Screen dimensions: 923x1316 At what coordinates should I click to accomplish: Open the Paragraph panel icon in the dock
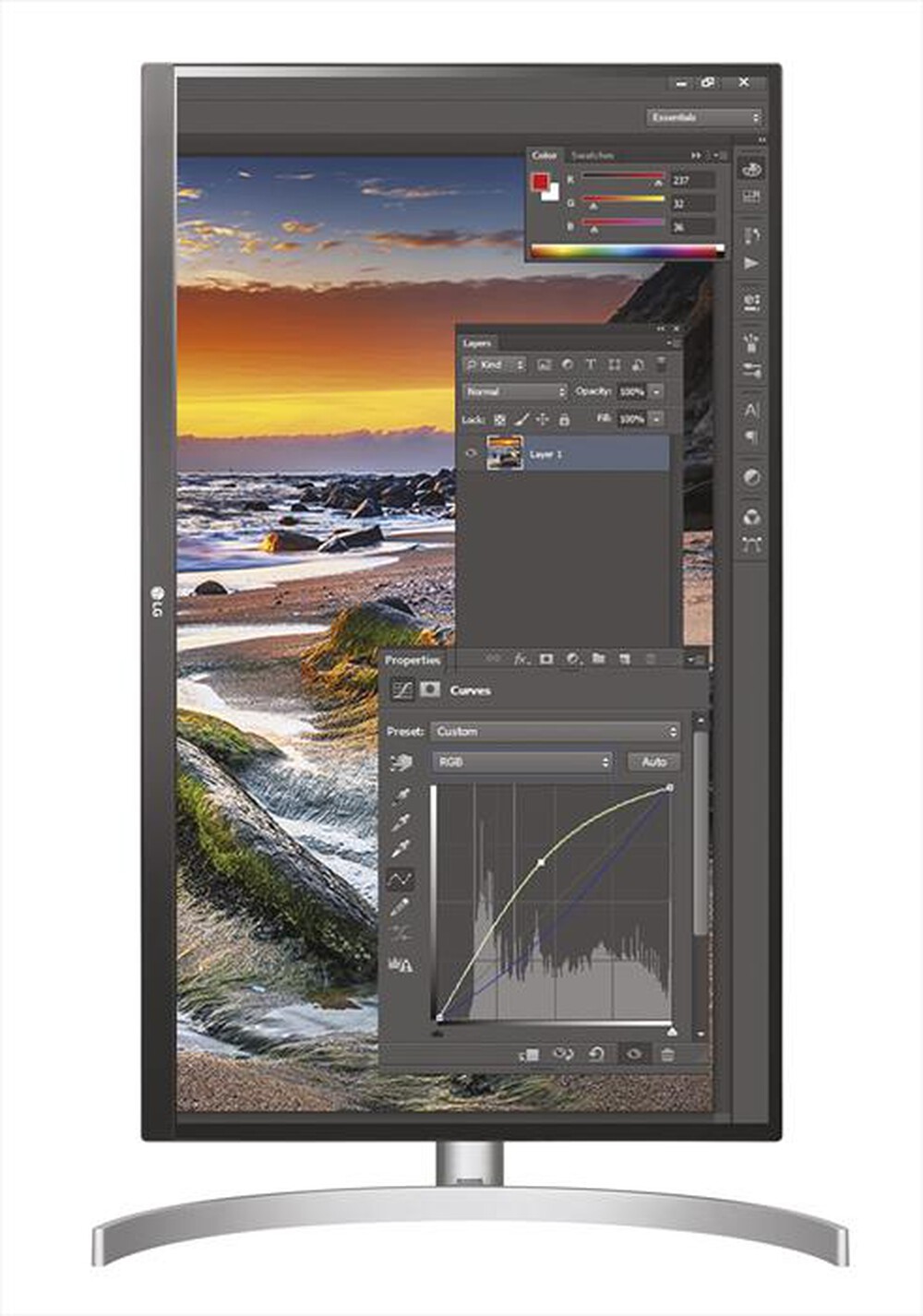[751, 437]
